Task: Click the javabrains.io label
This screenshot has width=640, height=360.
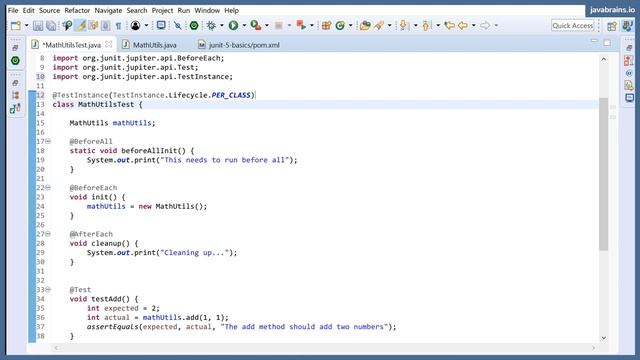Action: coord(612,10)
